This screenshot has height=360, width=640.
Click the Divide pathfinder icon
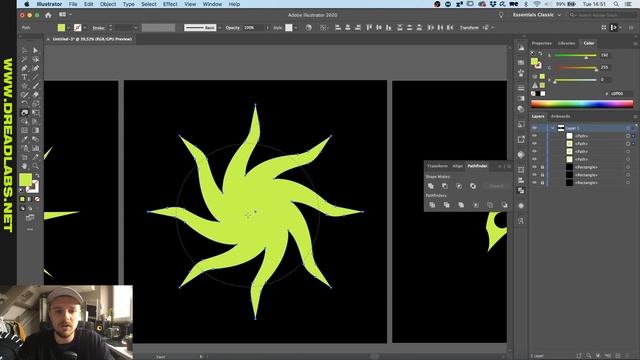pos(432,205)
